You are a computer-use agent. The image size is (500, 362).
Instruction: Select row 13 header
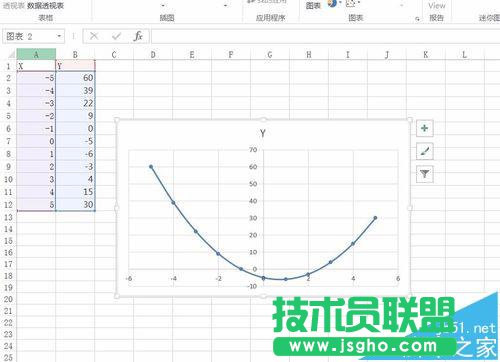8,217
